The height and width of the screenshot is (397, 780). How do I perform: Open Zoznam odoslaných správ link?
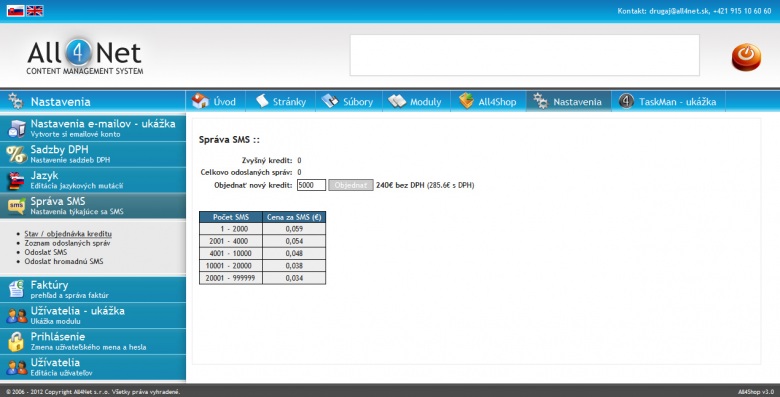(68, 243)
